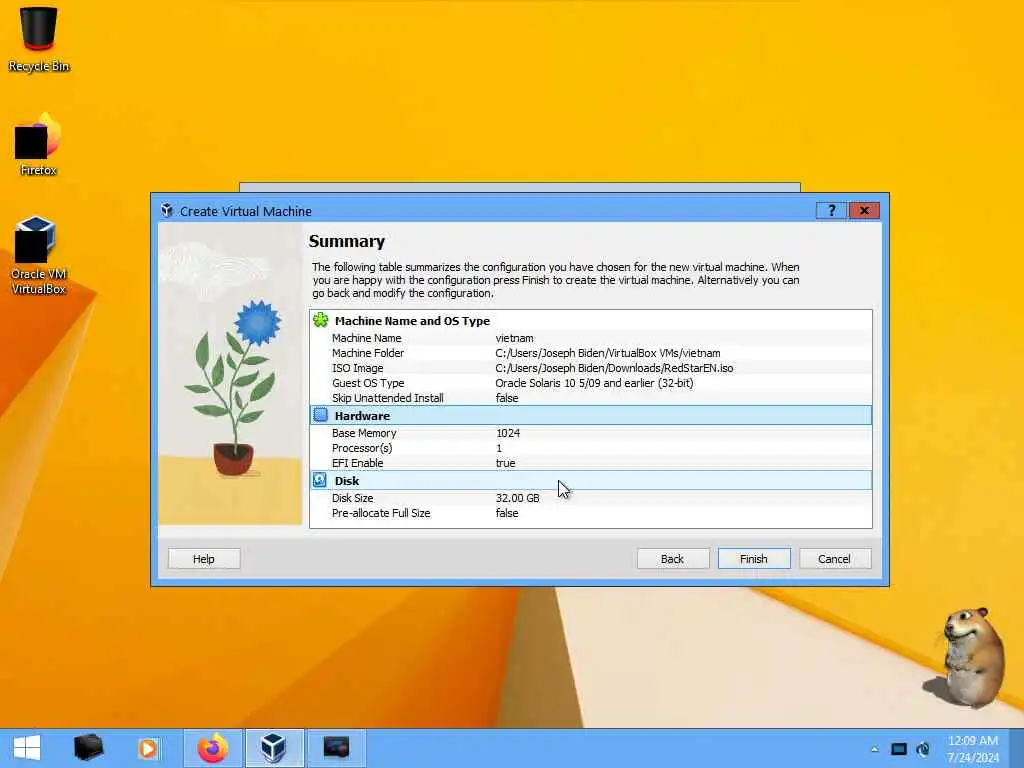The height and width of the screenshot is (768, 1024).
Task: Select the Oracle VM VirtualBox desktop shortcut
Action: tap(39, 256)
